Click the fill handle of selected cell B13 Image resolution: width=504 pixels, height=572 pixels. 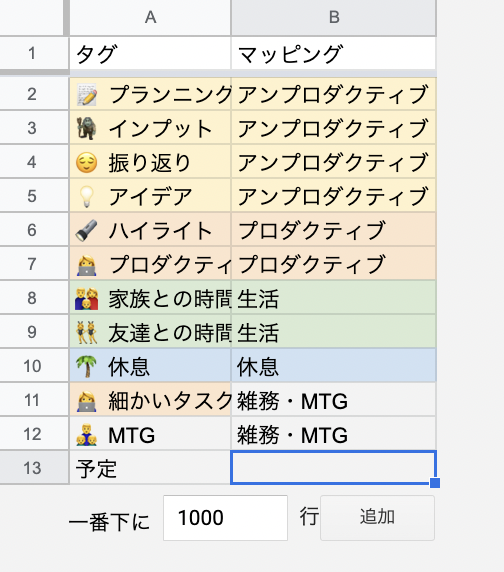point(435,483)
